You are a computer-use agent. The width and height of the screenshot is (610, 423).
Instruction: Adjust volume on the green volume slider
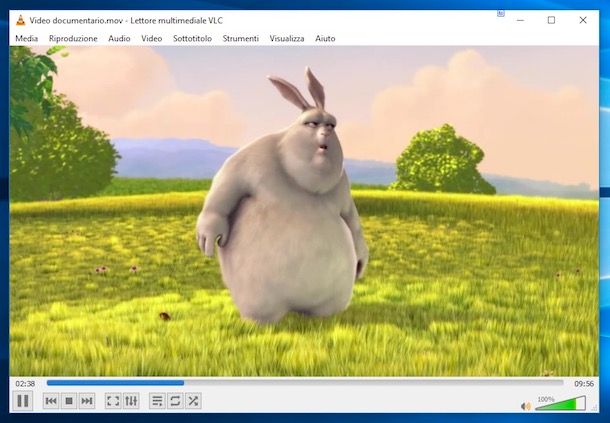560,404
